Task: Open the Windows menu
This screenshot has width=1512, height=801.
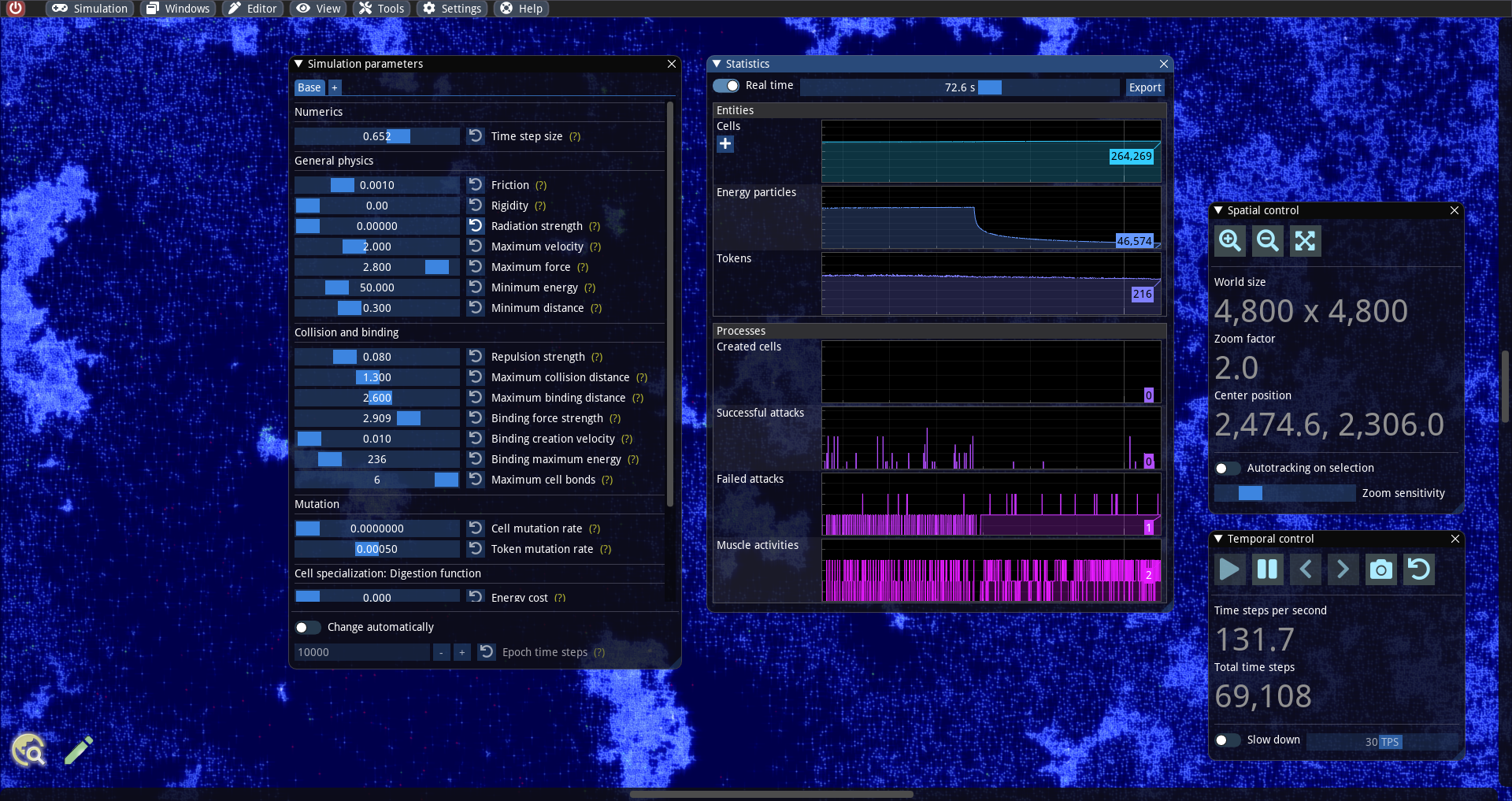Action: pos(178,9)
